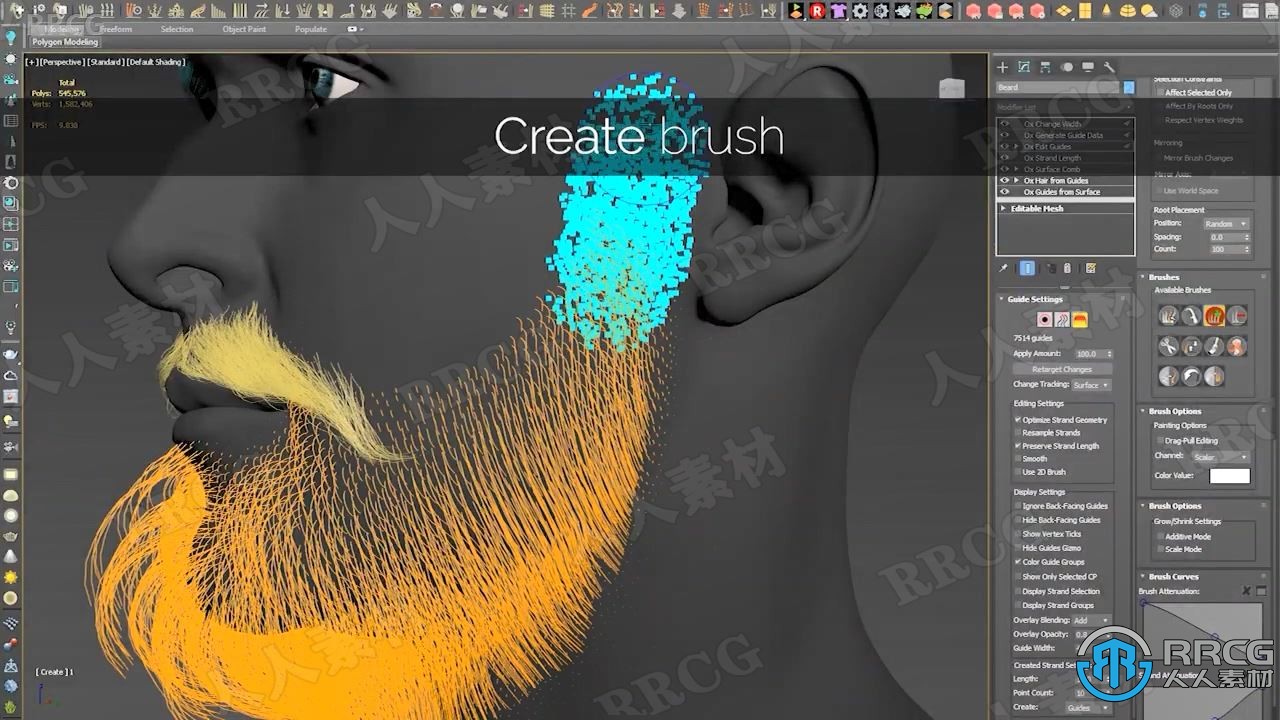Screen dimensions: 1280x720
Task: Select the first comb brush in Available Brushes
Action: pyautogui.click(x=1168, y=316)
